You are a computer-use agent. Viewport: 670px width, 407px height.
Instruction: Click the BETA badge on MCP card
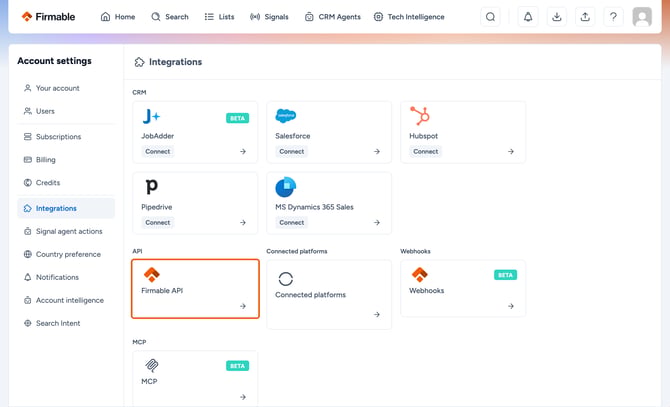coord(238,366)
